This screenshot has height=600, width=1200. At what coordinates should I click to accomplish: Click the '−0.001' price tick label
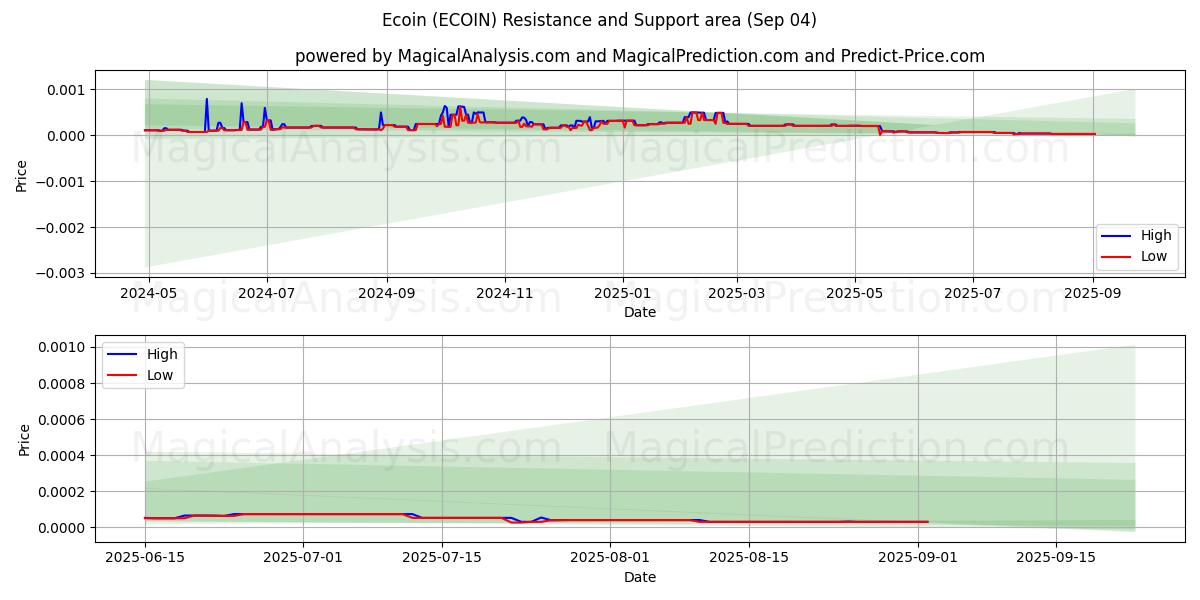62,182
